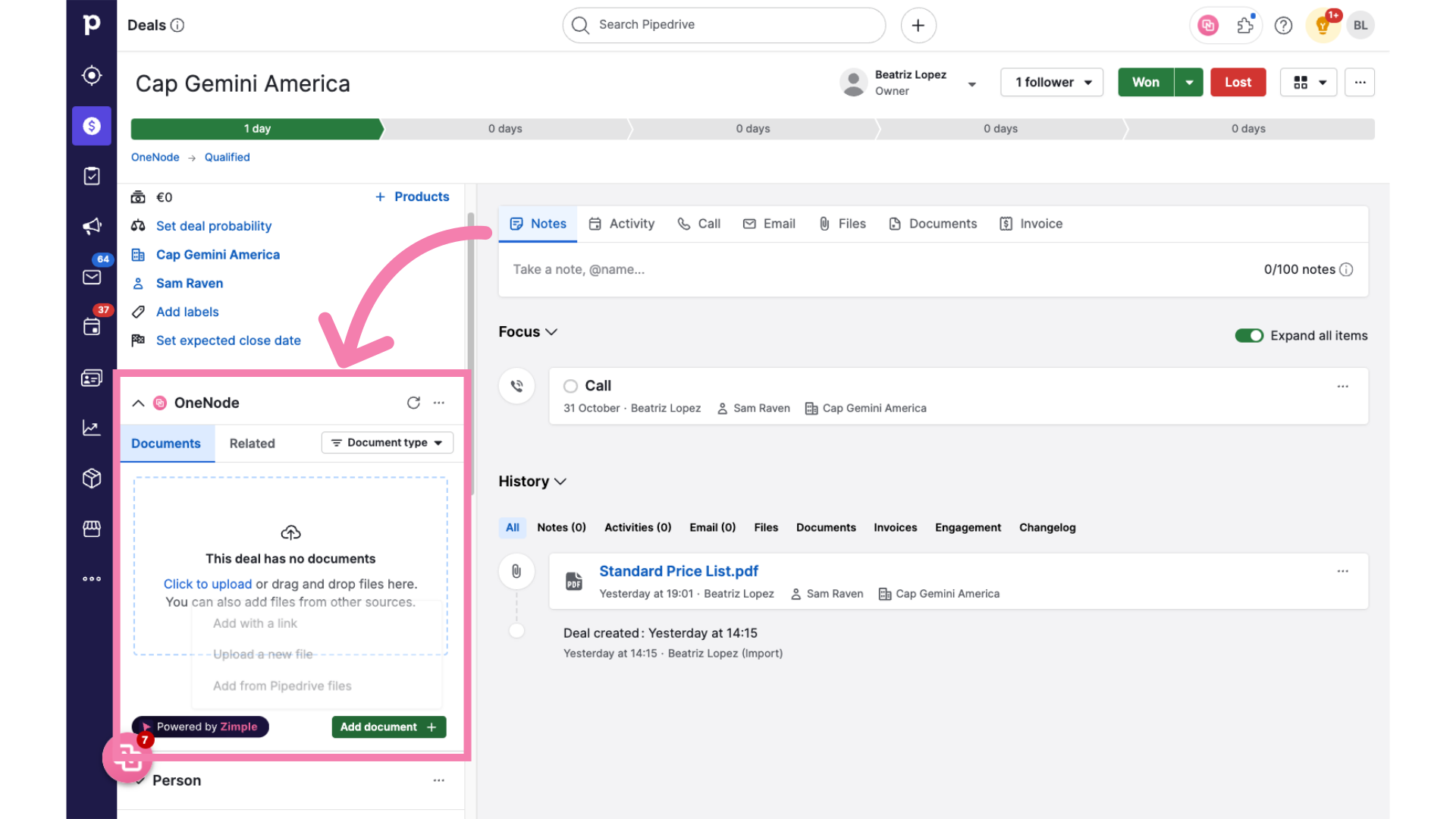
Task: Open three-dot menu on Call activity
Action: 1343,386
